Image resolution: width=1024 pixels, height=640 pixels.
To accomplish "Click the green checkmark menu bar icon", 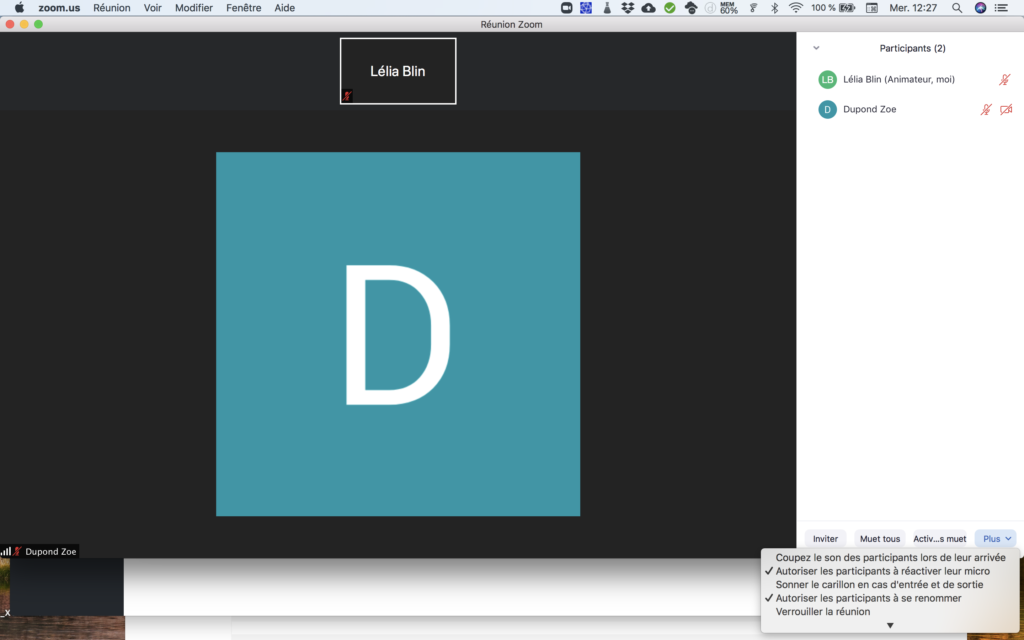I will click(x=669, y=8).
